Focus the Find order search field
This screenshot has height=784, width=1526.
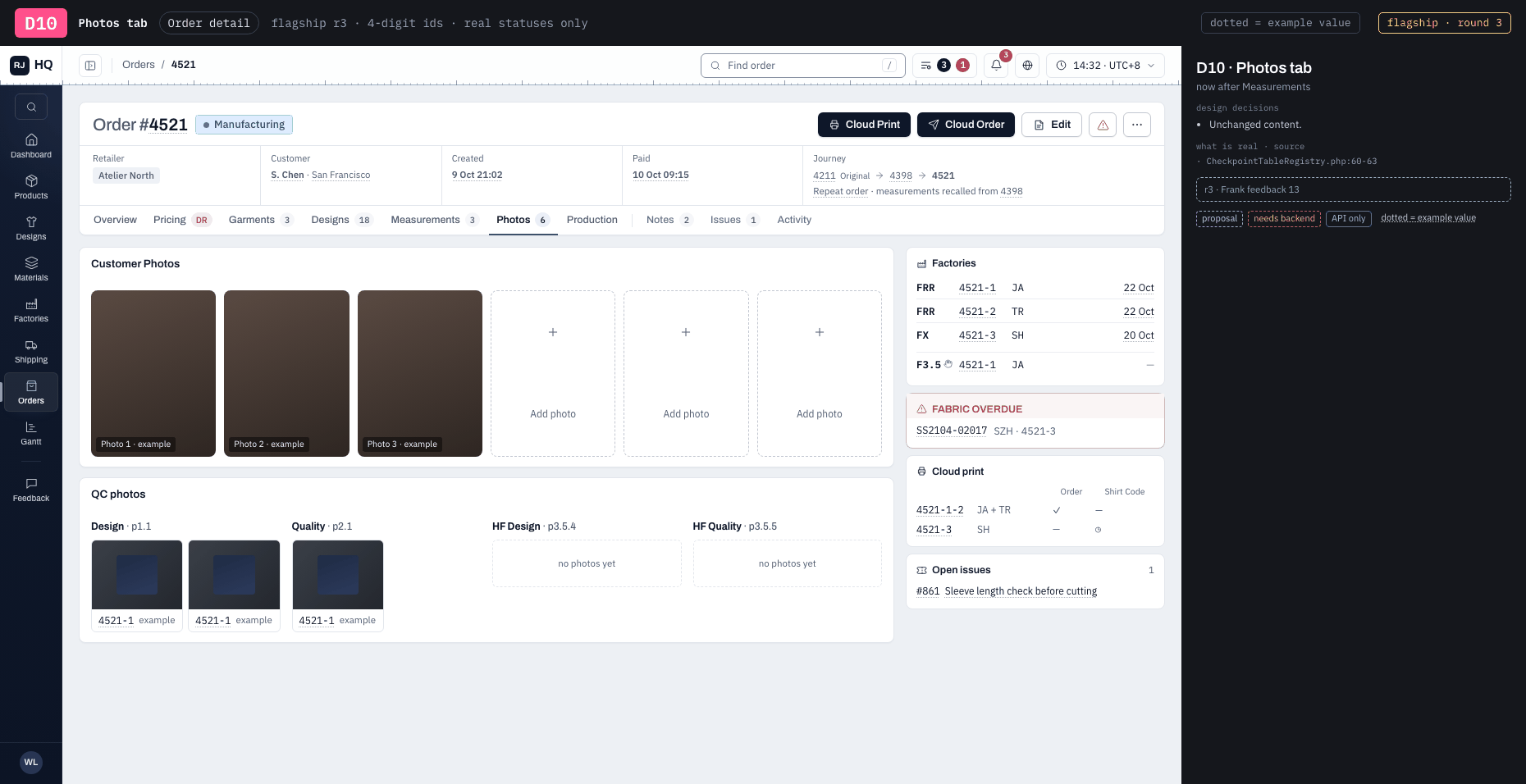tap(802, 66)
